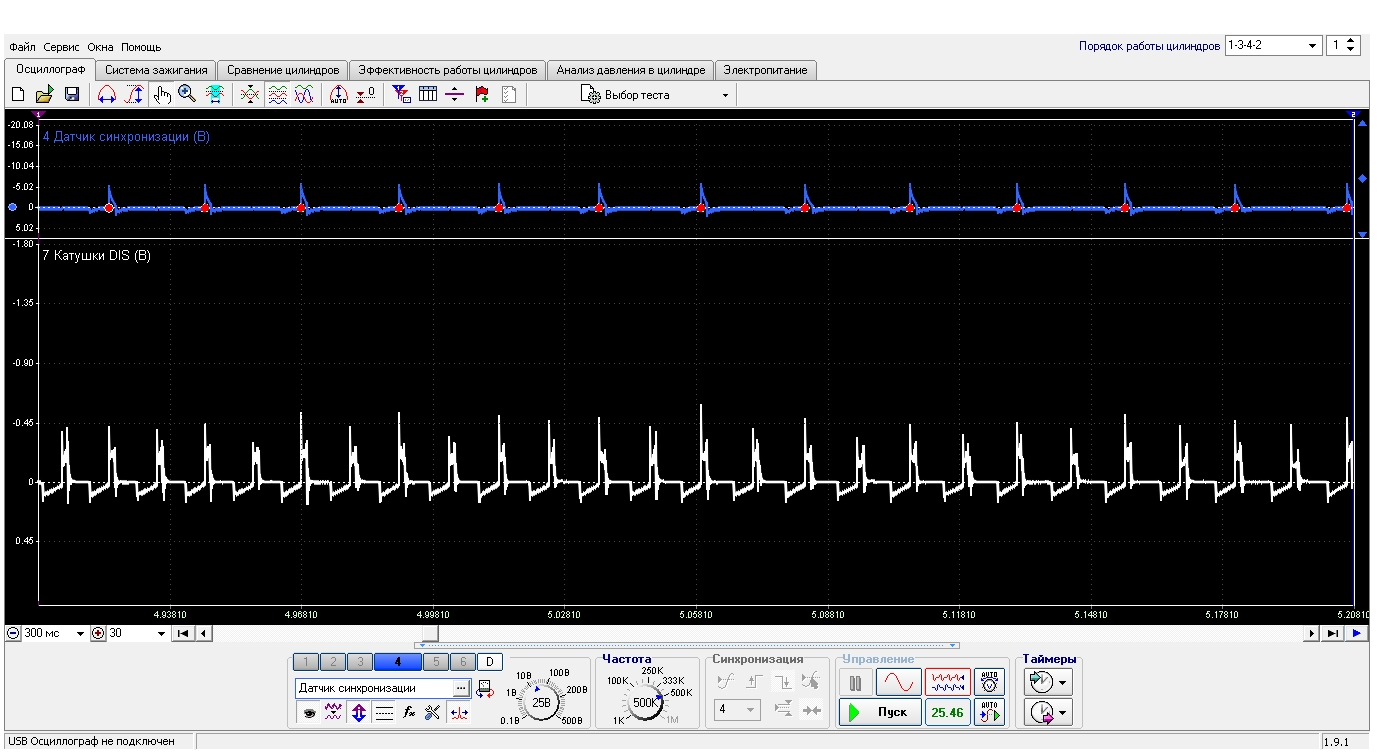Toggle channel 5 button
1382x754 pixels.
(x=435, y=662)
